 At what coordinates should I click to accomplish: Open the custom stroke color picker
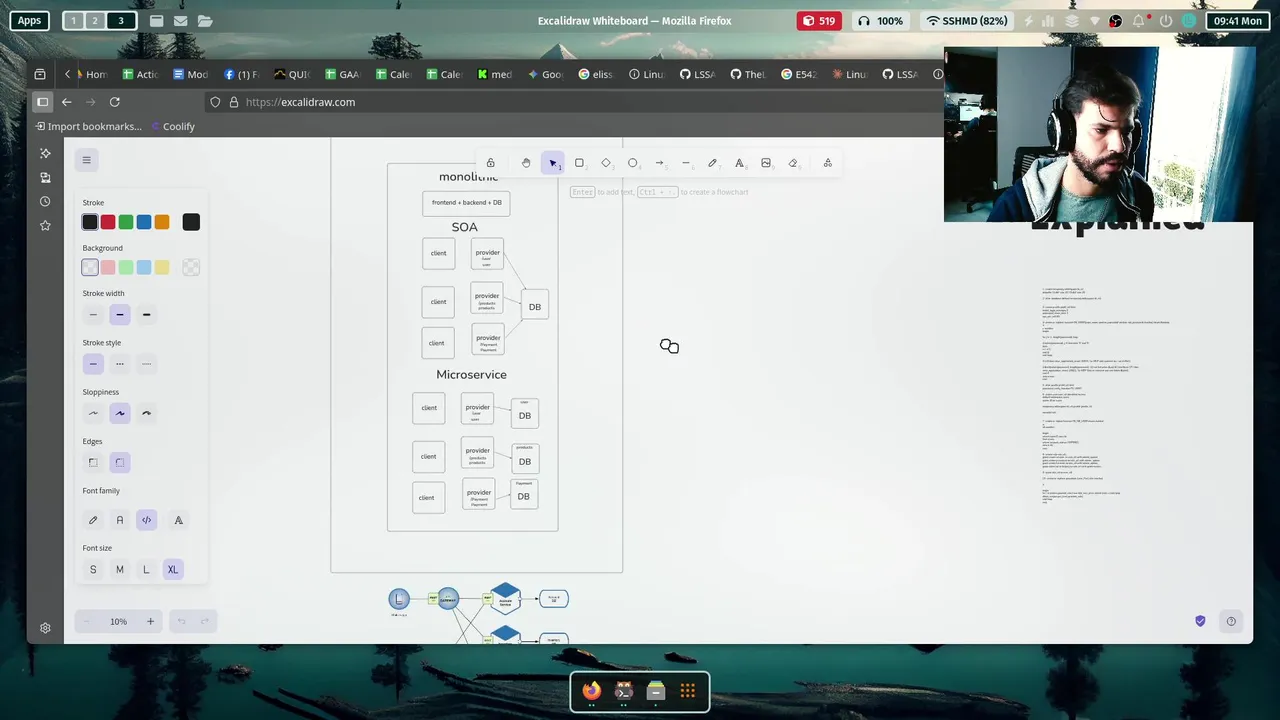[191, 222]
